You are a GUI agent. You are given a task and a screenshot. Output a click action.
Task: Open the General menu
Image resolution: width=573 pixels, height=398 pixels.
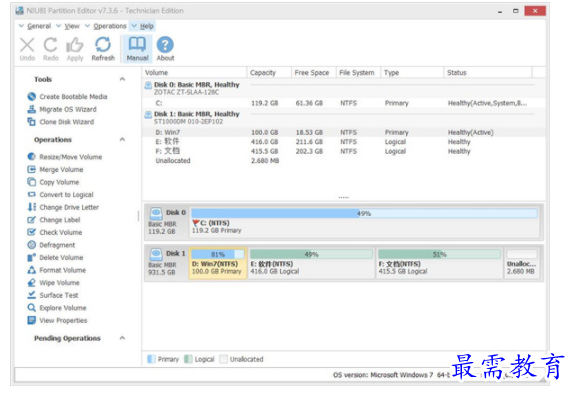pos(35,26)
